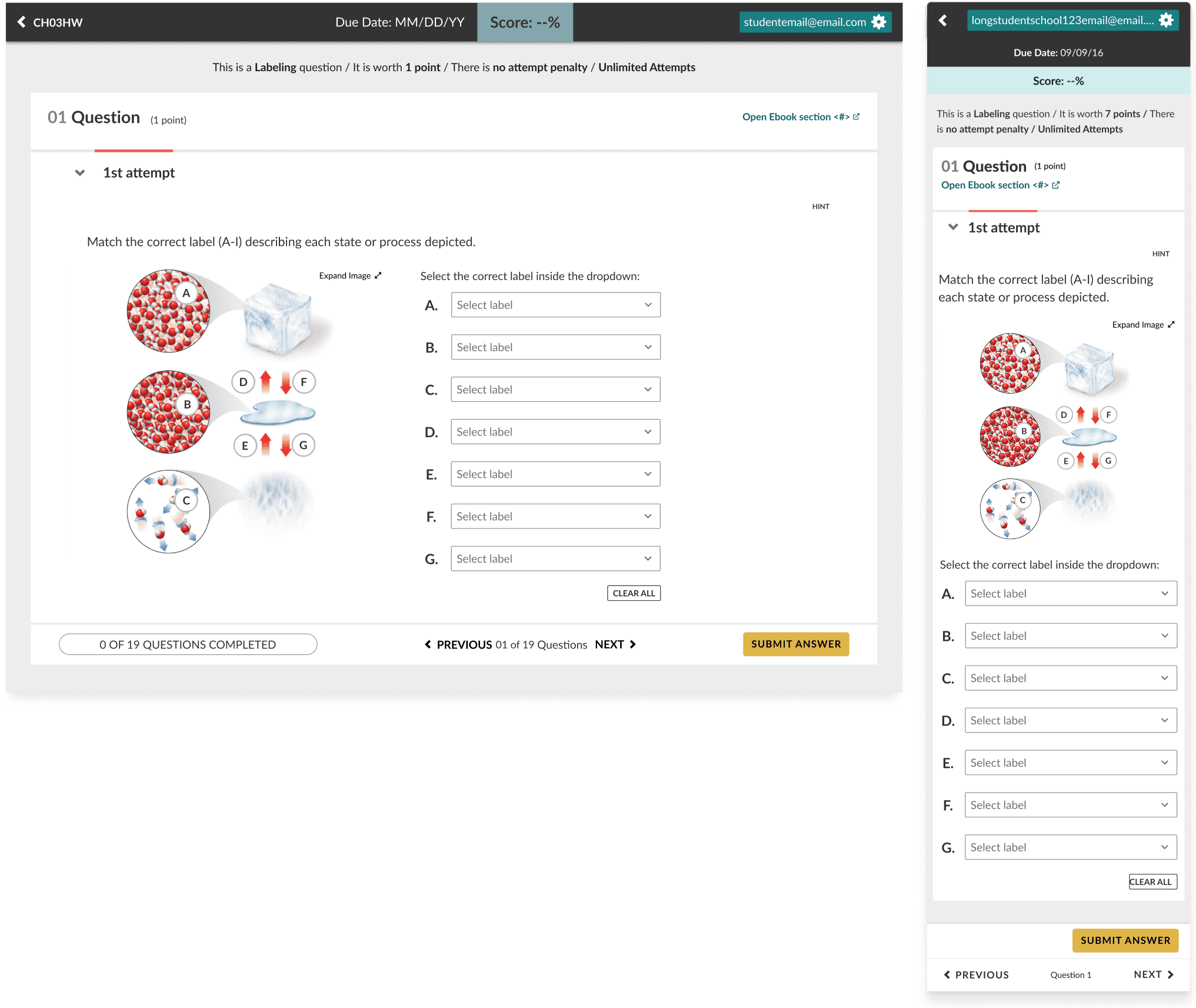Viewport: 1196px width, 1008px height.
Task: Collapse the mobile 1st attempt chevron
Action: pyautogui.click(x=953, y=227)
